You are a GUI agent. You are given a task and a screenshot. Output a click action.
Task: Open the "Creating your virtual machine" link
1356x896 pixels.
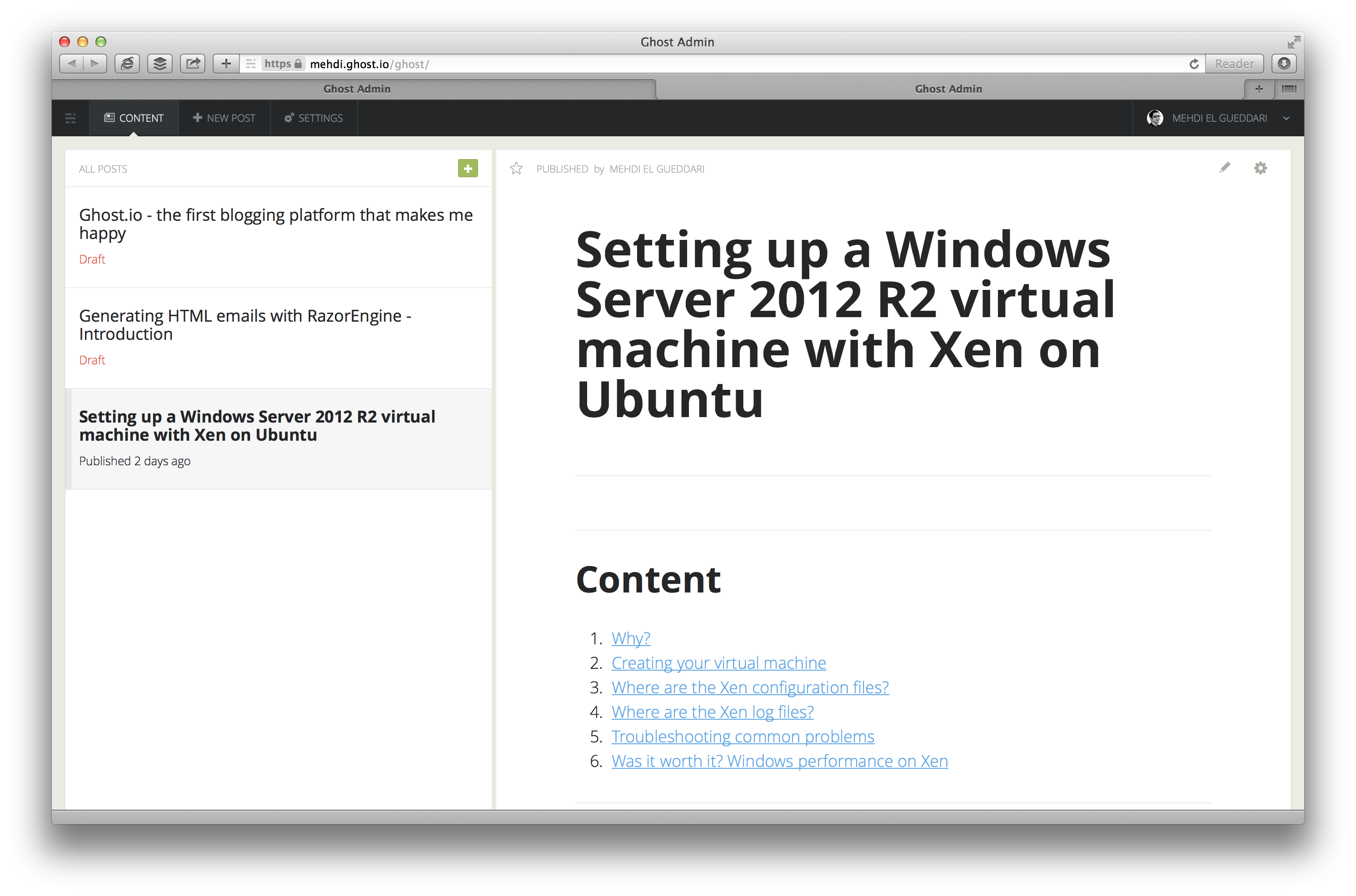pos(718,663)
